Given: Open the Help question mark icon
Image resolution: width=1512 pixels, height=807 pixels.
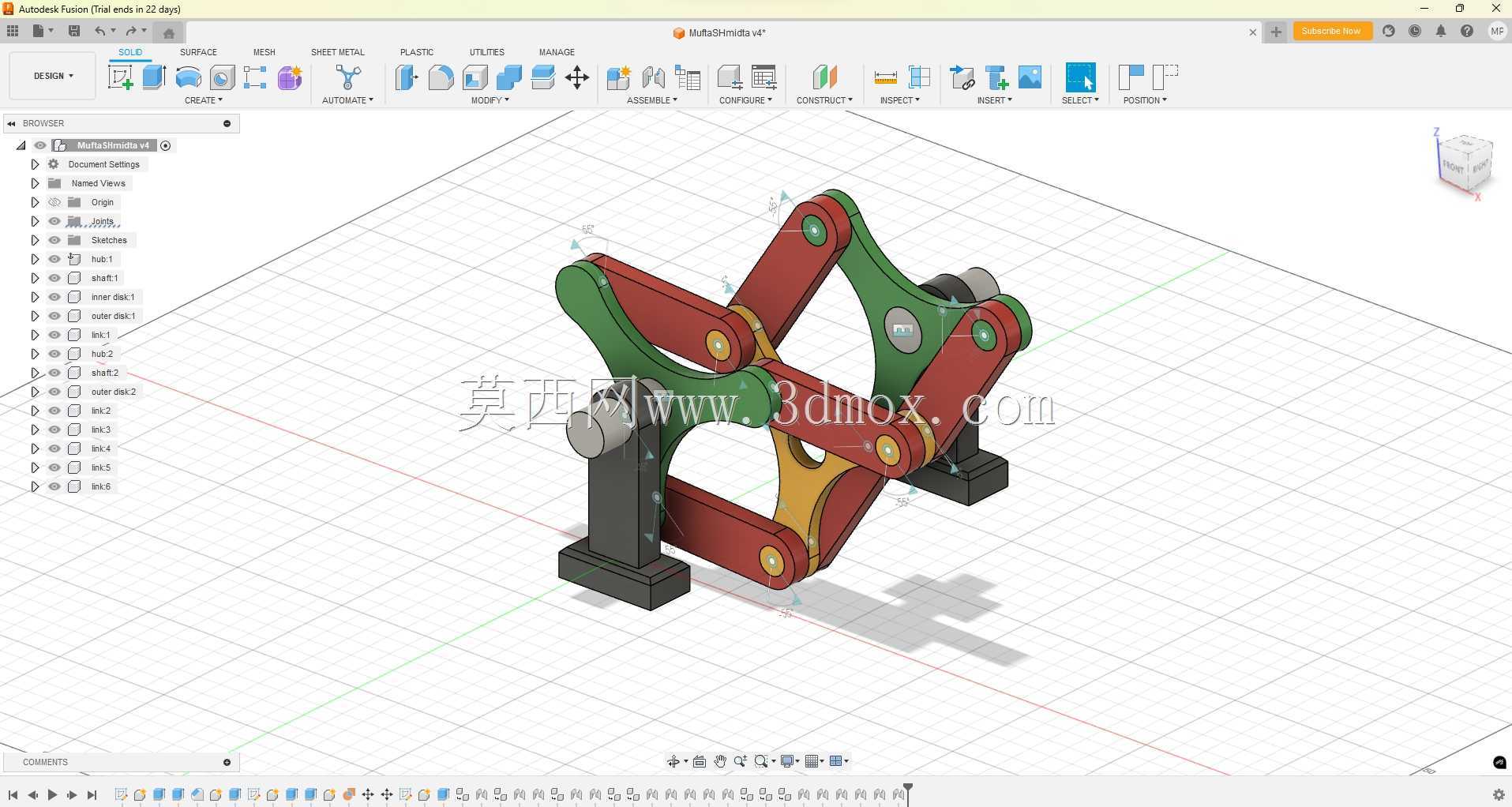Looking at the screenshot, I should tap(1467, 32).
